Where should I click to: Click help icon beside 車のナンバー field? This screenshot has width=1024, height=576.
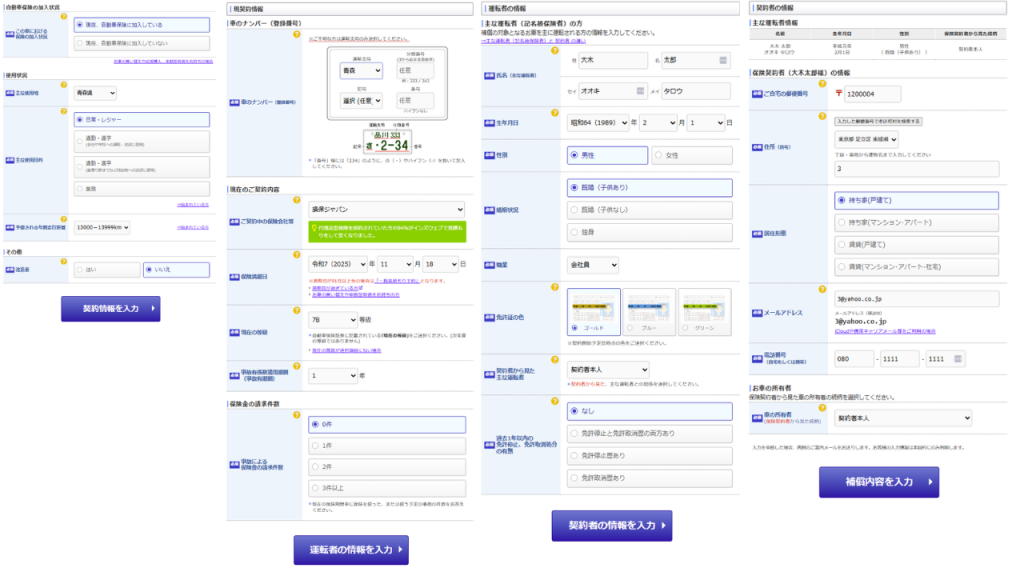point(296,33)
